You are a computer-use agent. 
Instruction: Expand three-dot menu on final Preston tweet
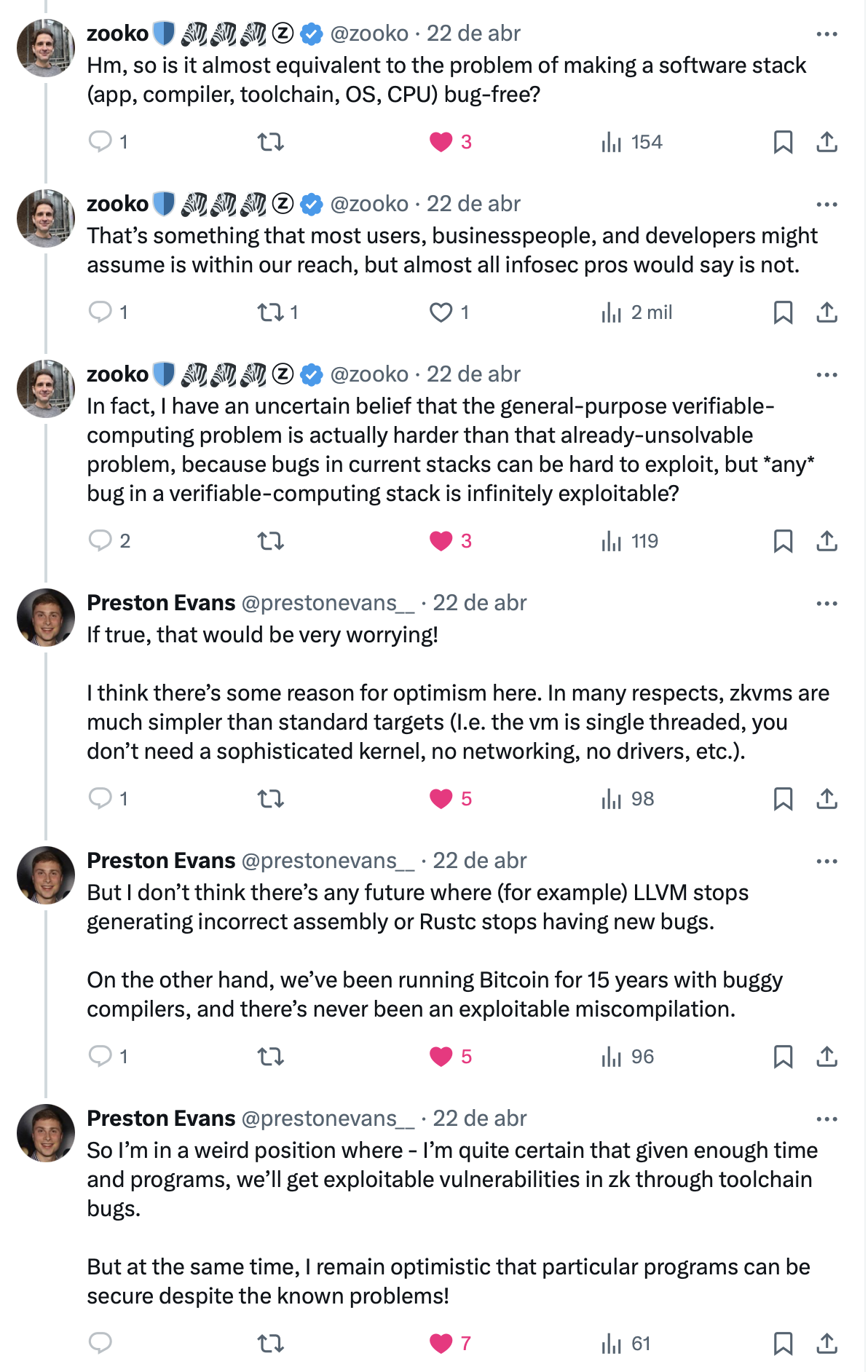[x=826, y=1119]
